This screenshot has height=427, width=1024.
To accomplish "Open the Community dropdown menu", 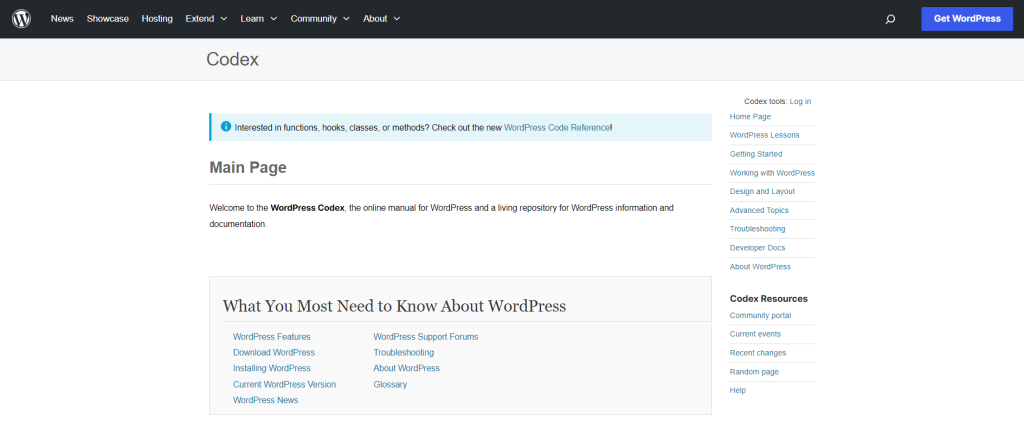I will 320,19.
